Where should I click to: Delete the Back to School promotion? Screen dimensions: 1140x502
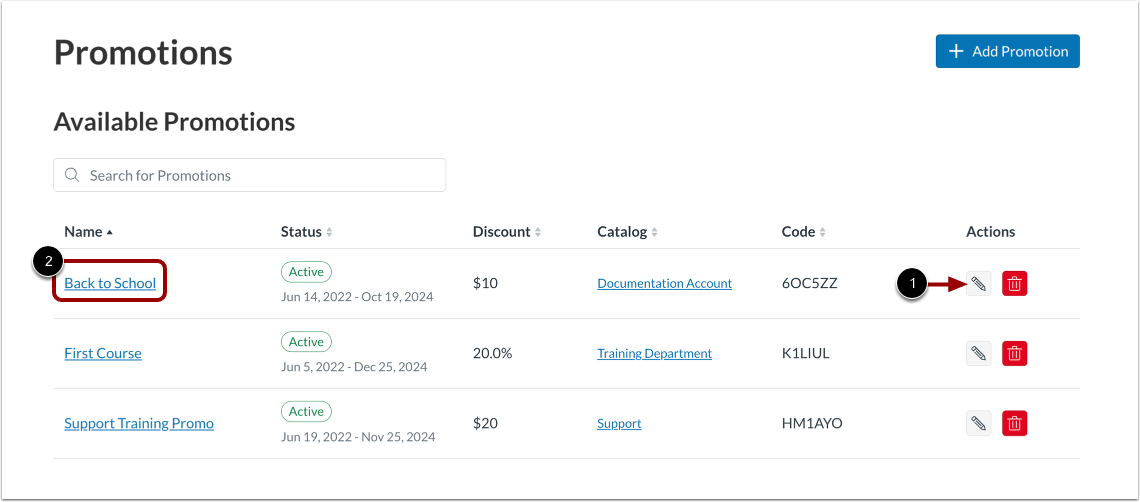pos(1014,284)
